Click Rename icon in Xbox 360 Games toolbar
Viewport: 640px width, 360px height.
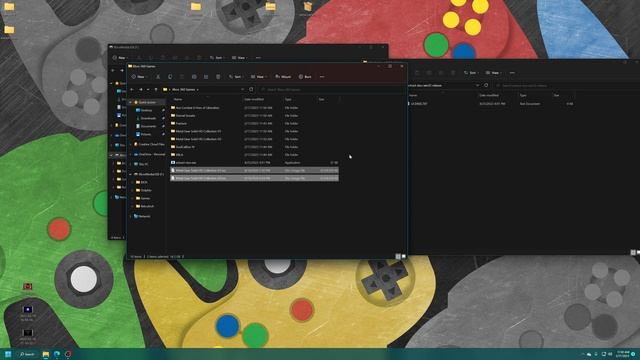tap(194, 77)
